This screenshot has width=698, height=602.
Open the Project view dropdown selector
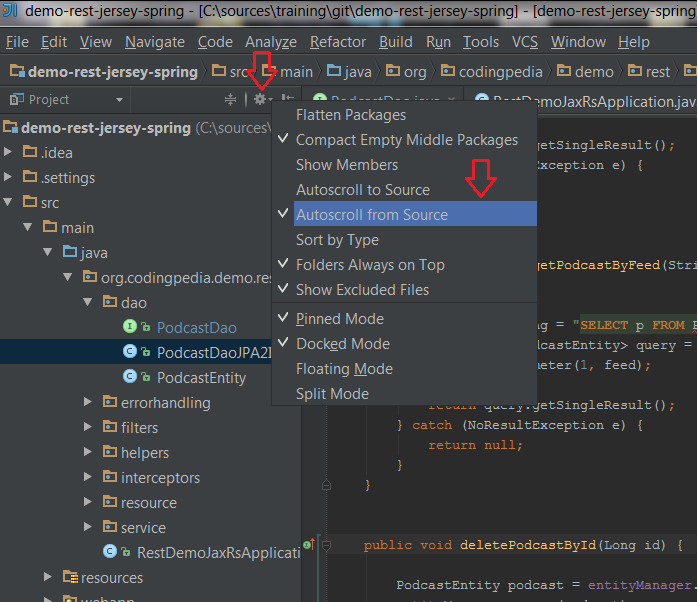119,100
